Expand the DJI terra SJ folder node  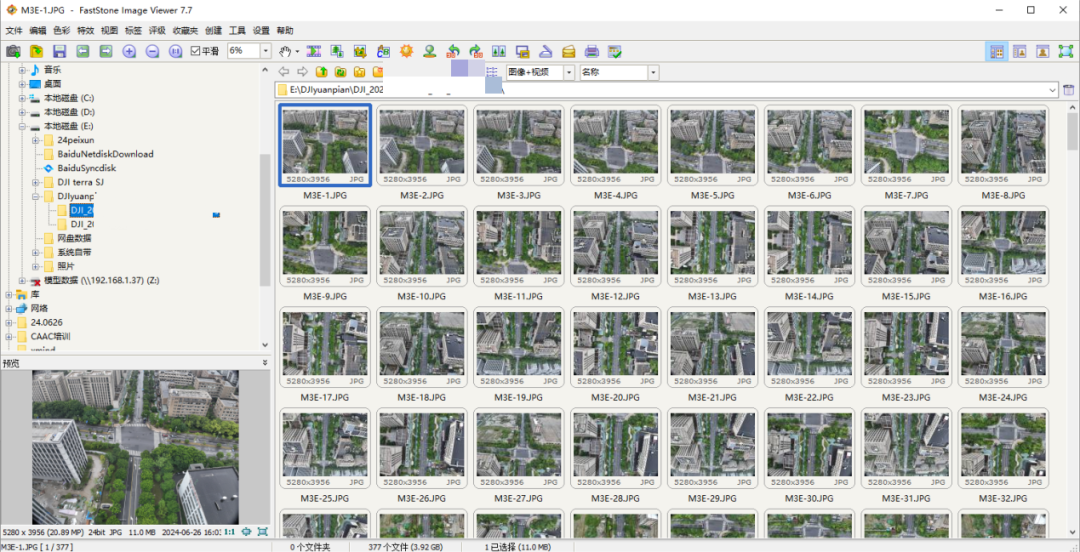tap(36, 182)
